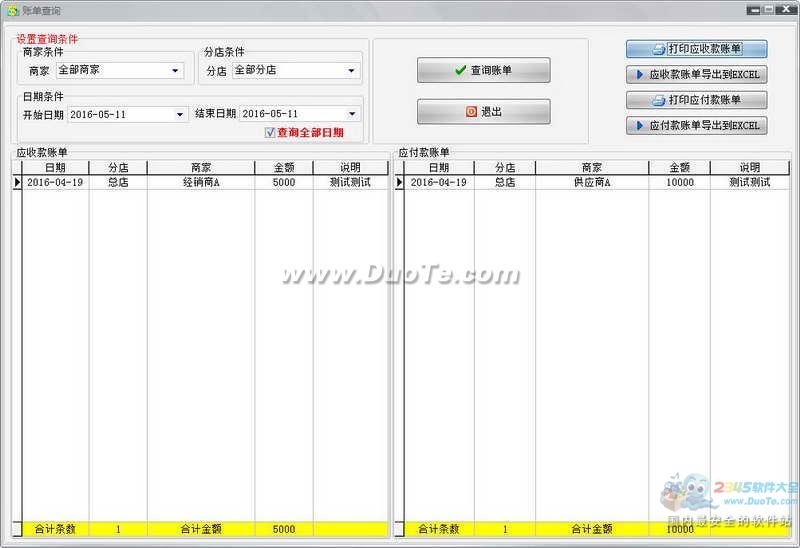Screen dimensions: 800x548
Task: Open the 结束日期 date picker dropdown
Action: click(x=352, y=114)
